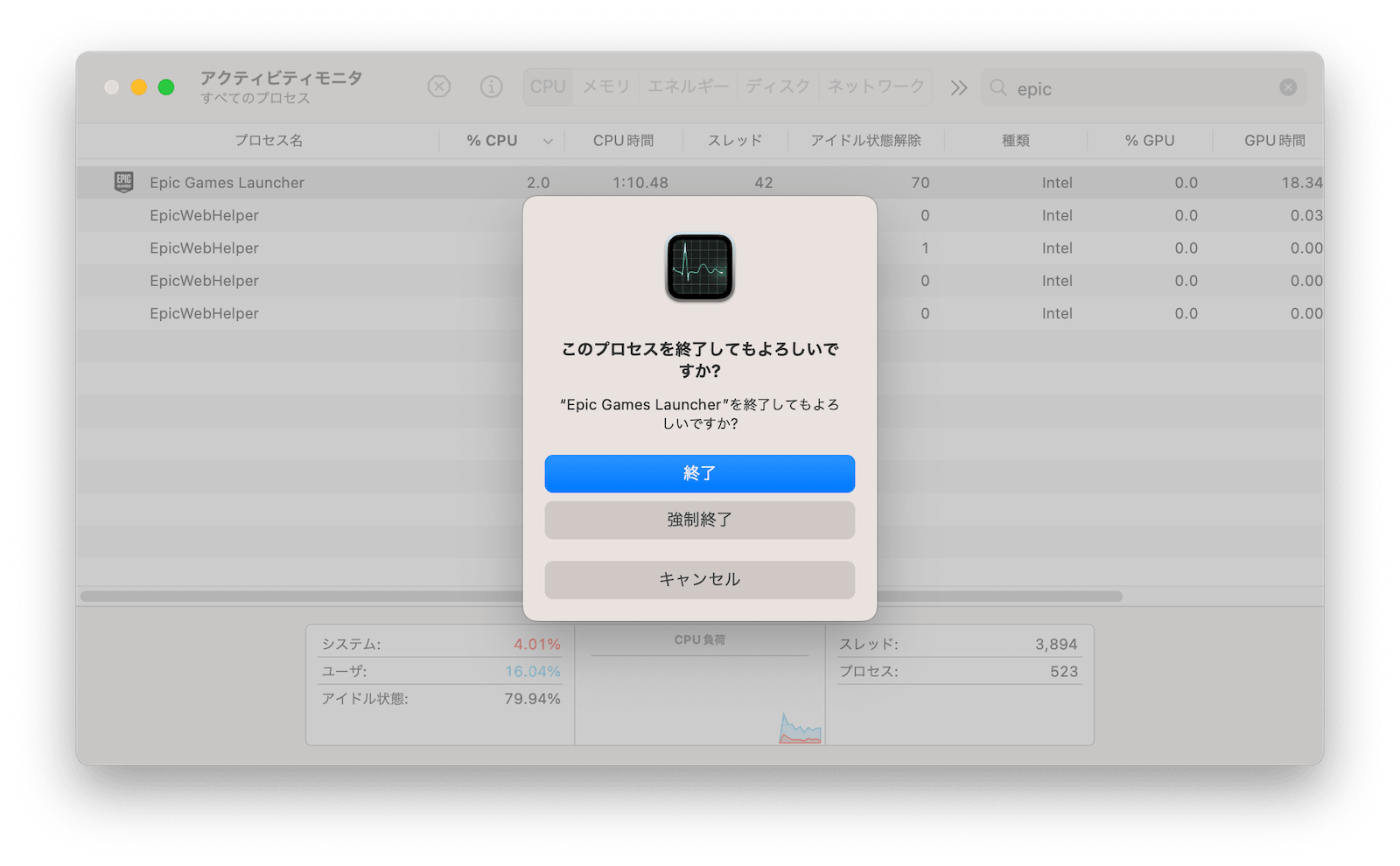Click the 1:10.48 CPU time value
Image resolution: width=1400 pixels, height=866 pixels.
(640, 183)
